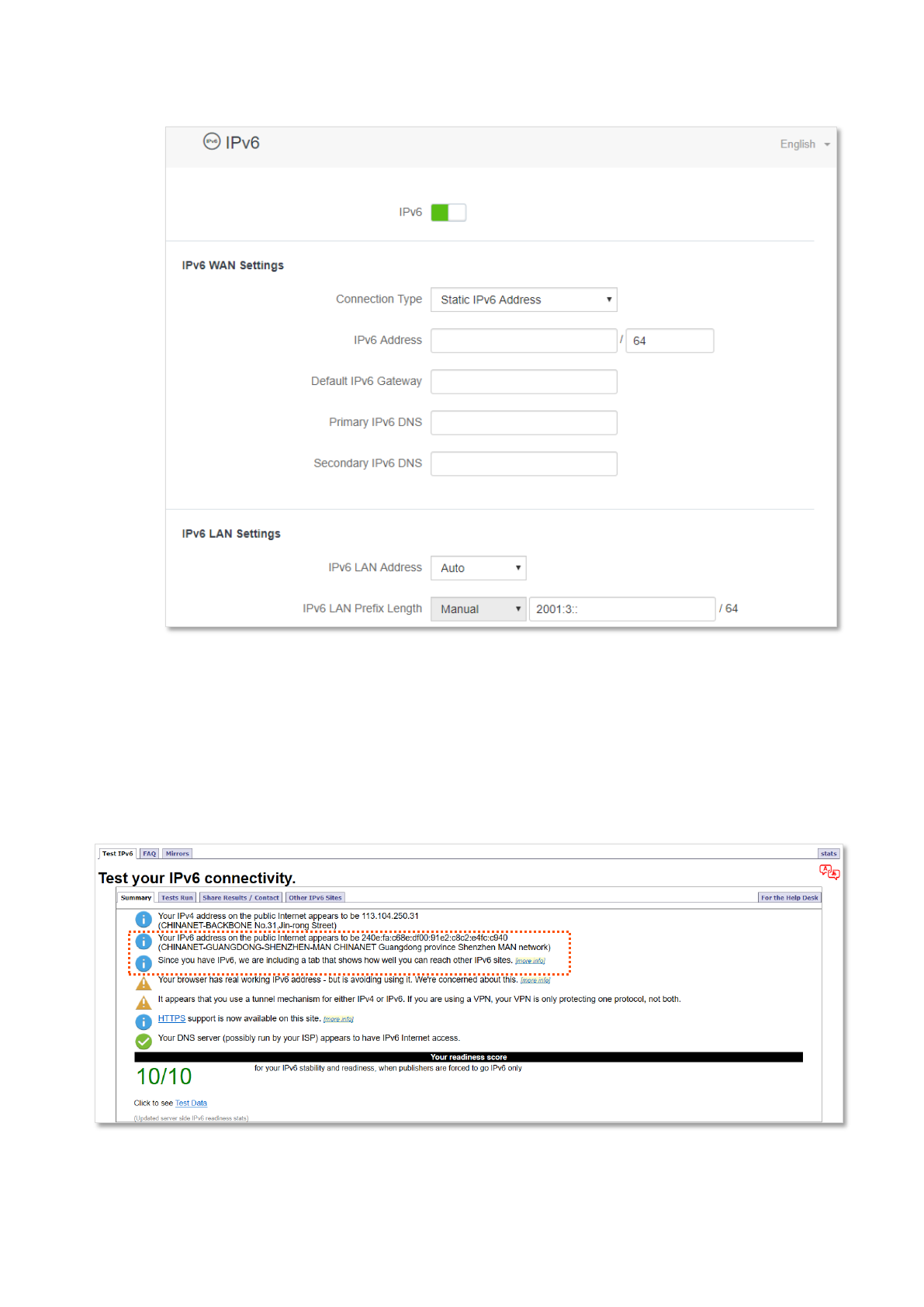Click the info icon beside the IPv4 address line

point(144,920)
